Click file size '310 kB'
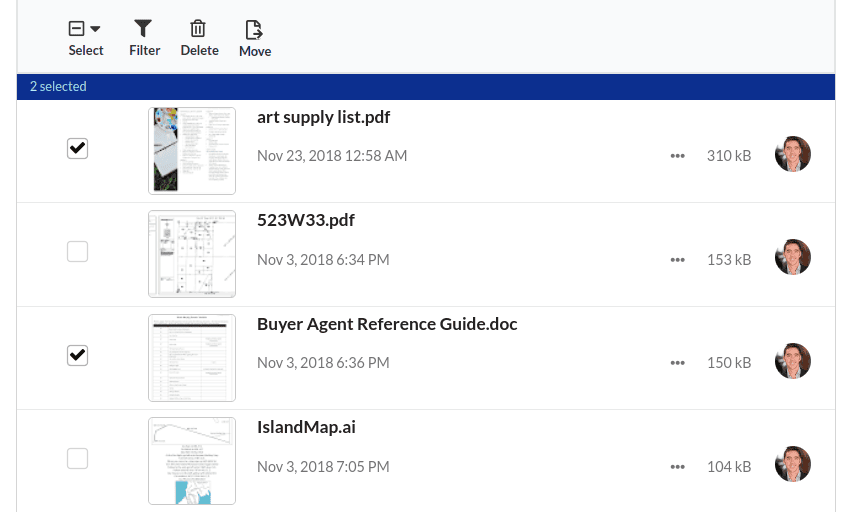The height and width of the screenshot is (512, 852). point(729,156)
